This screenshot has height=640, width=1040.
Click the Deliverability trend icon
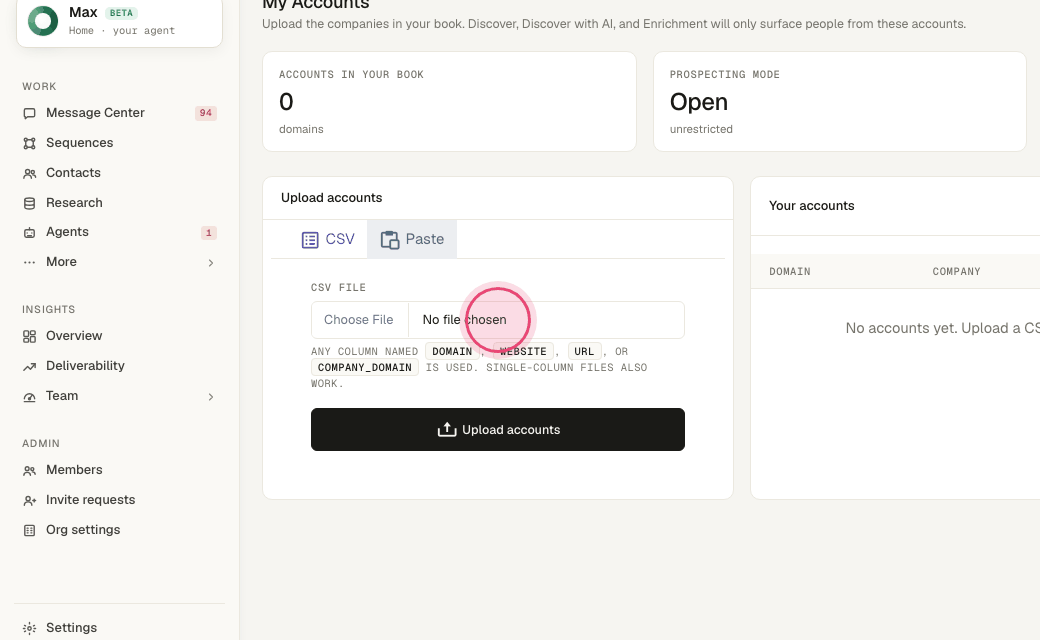pos(29,366)
